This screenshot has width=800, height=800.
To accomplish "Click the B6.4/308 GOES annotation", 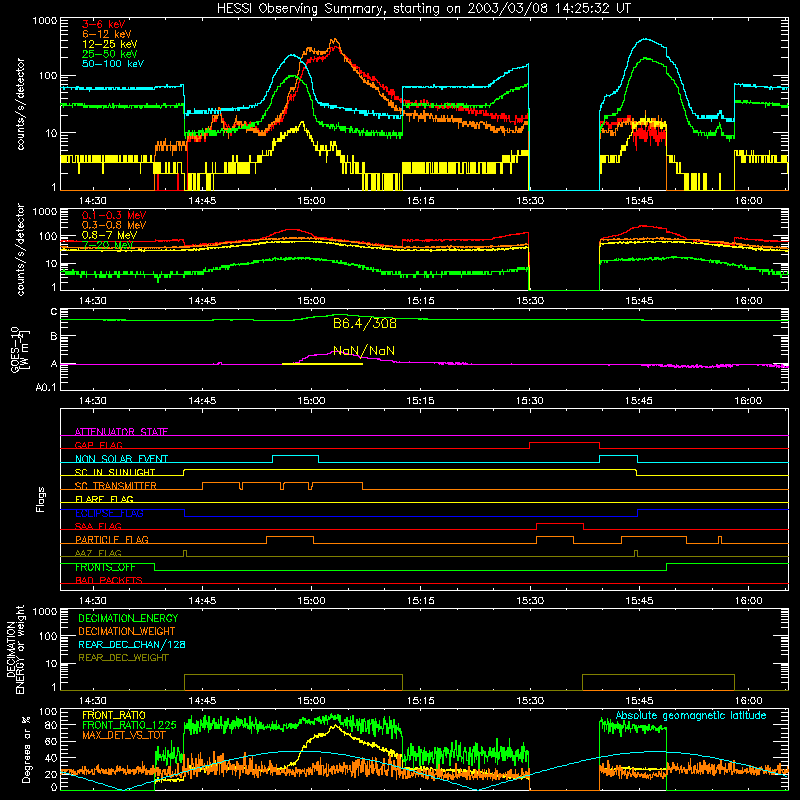I will (x=364, y=323).
